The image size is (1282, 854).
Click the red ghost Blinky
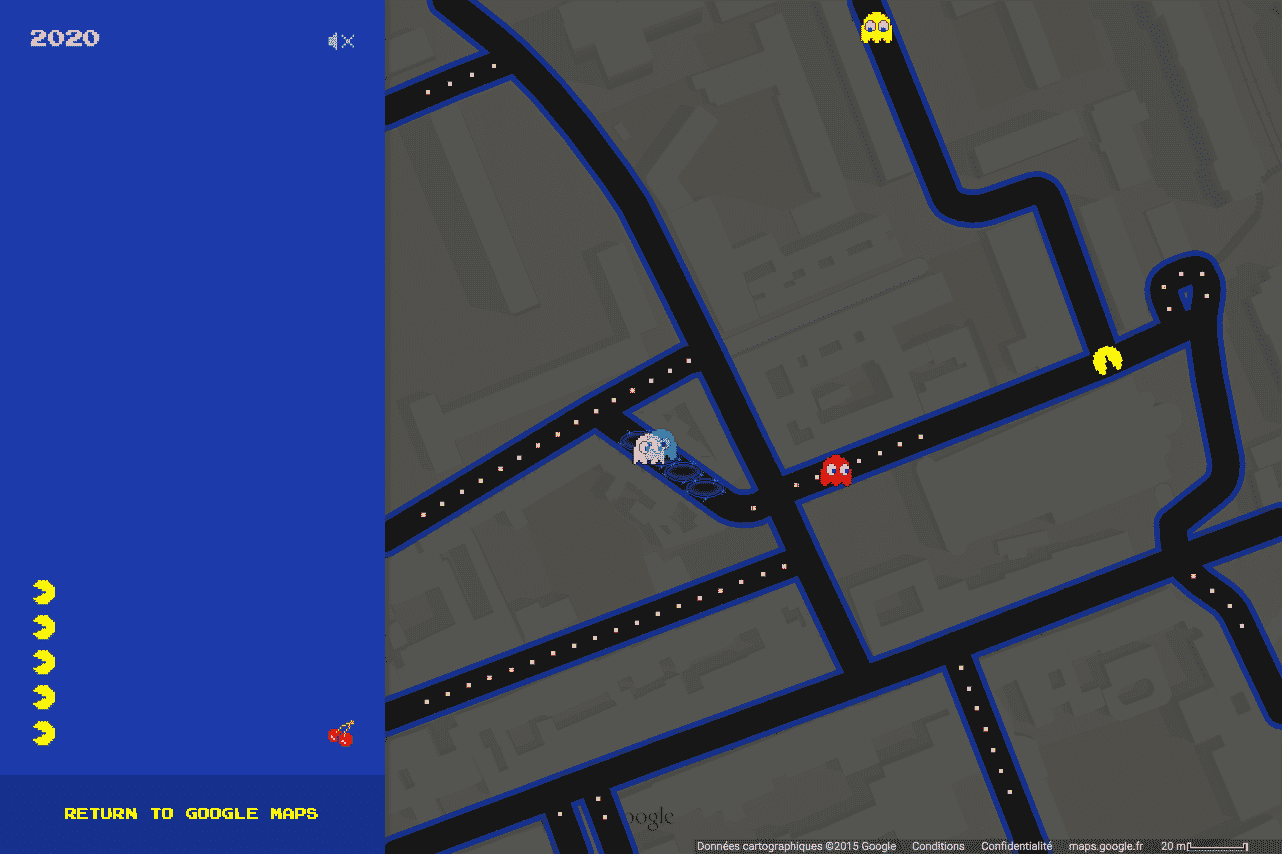point(836,470)
